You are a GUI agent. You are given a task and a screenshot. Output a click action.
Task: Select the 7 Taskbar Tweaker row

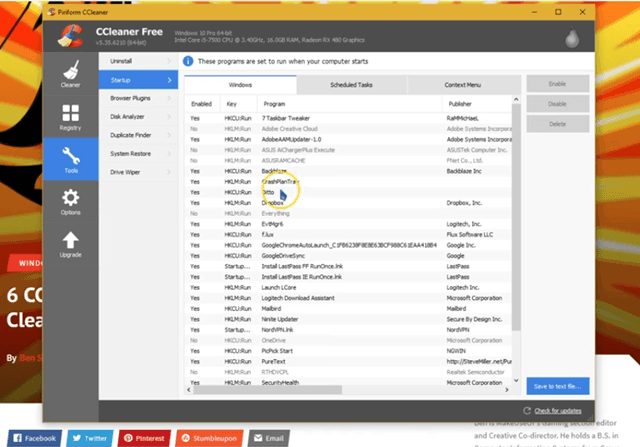(x=349, y=118)
